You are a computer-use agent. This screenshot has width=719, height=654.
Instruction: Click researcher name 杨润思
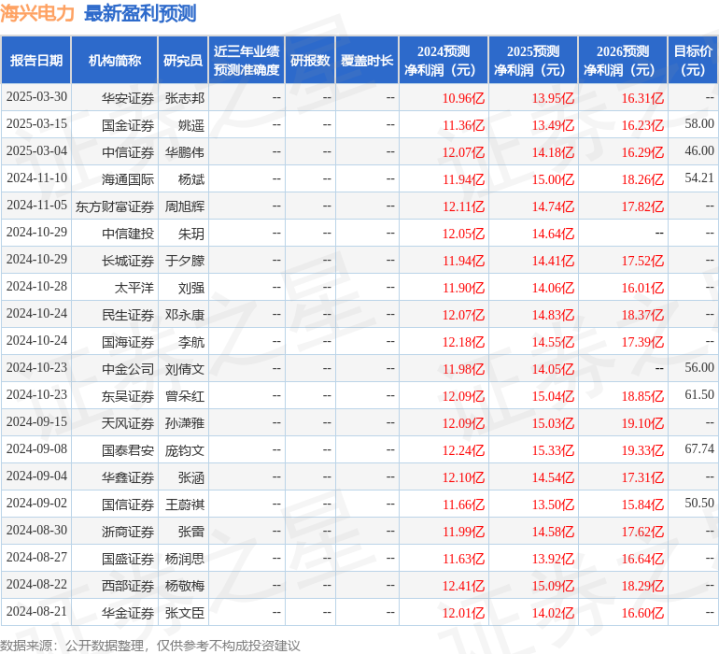(x=185, y=558)
